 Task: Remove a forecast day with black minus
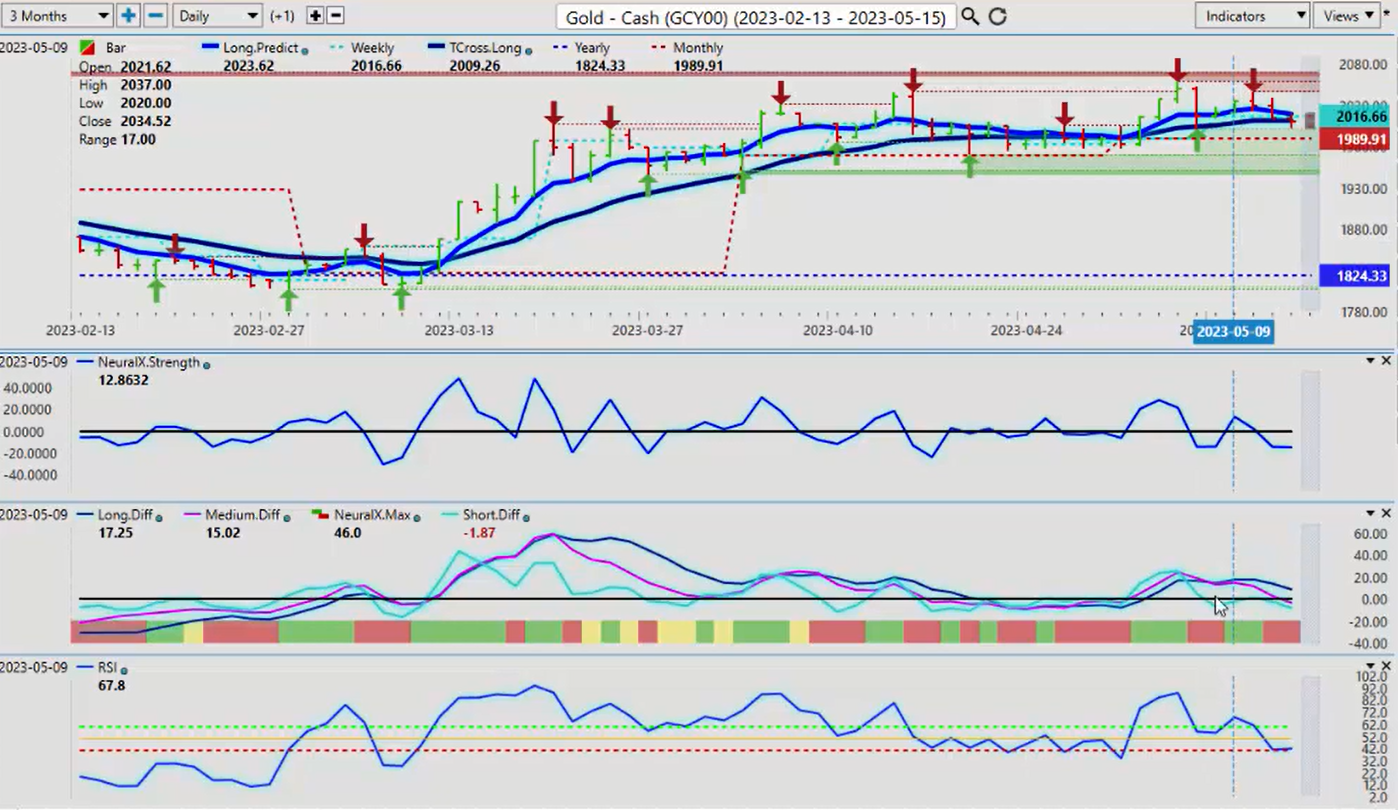(x=336, y=16)
